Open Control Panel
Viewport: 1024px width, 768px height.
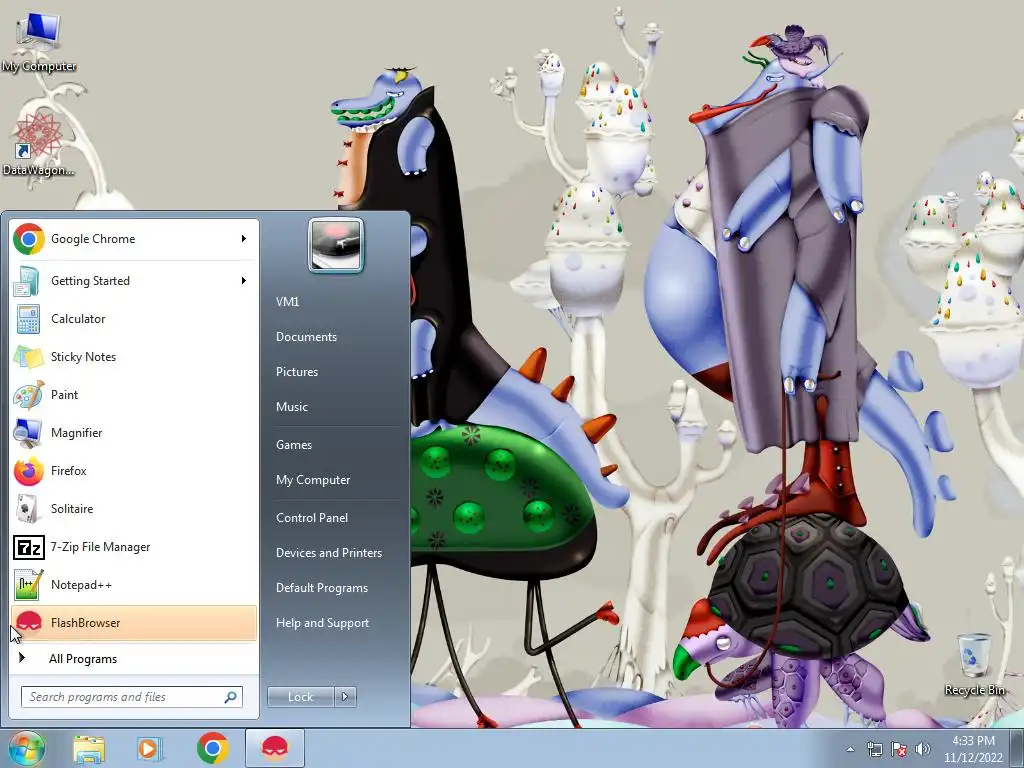[x=312, y=518]
